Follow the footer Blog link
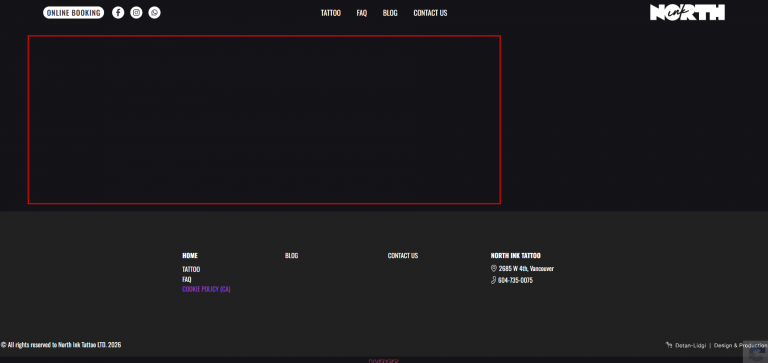The image size is (768, 363). 291,256
